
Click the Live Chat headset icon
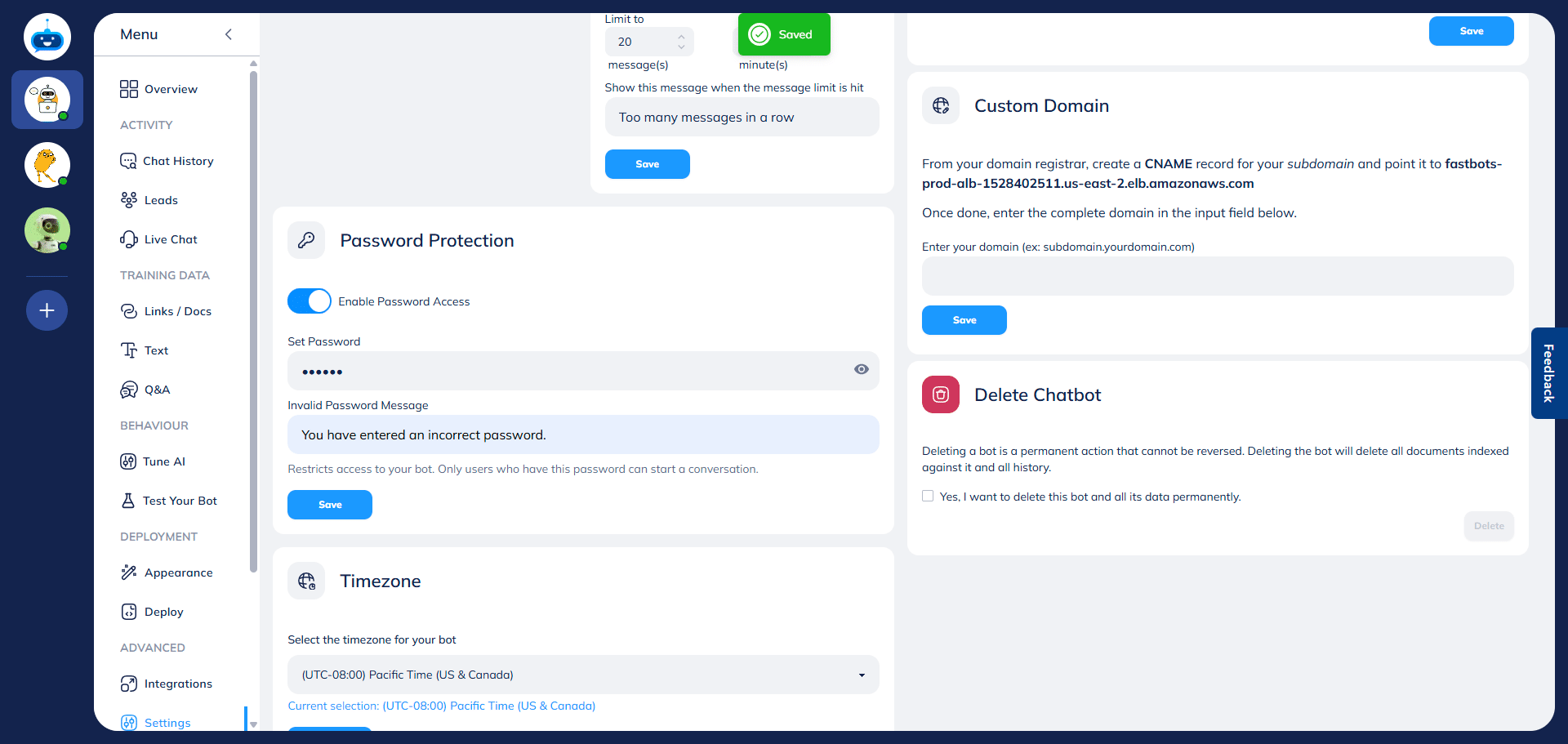pyautogui.click(x=129, y=239)
